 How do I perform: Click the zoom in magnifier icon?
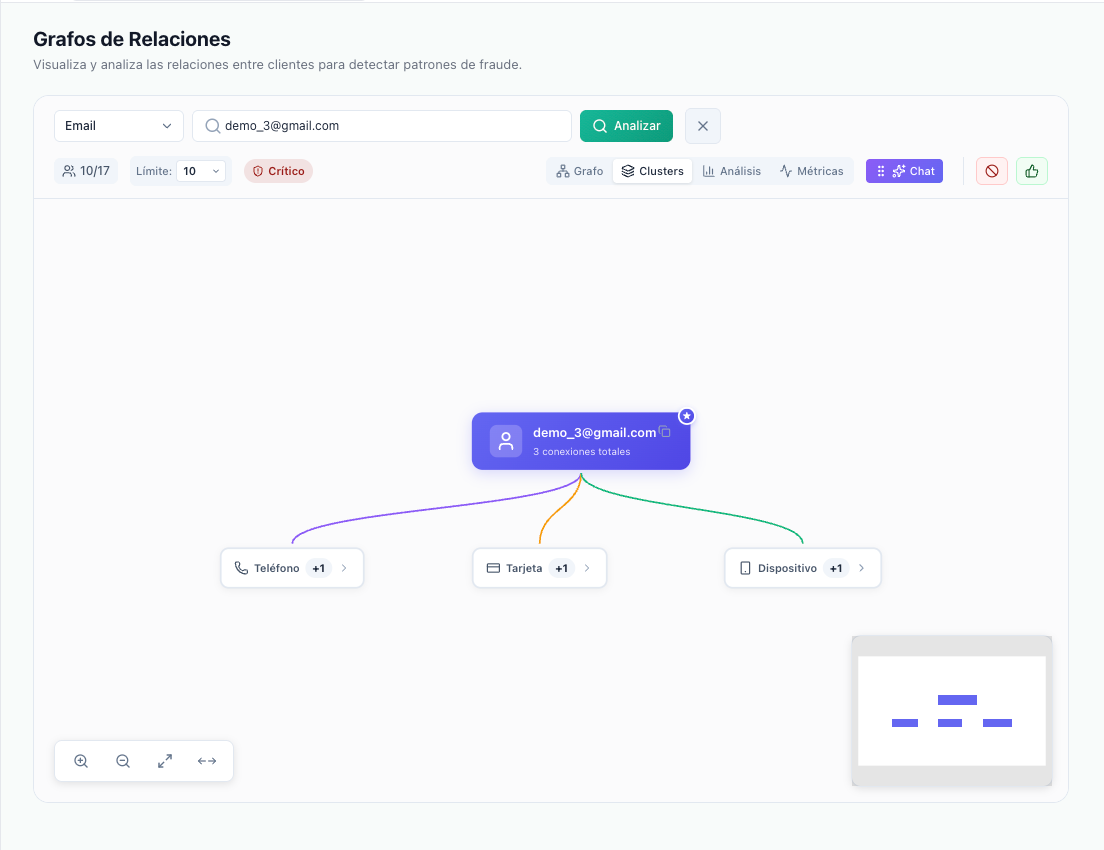click(x=81, y=761)
